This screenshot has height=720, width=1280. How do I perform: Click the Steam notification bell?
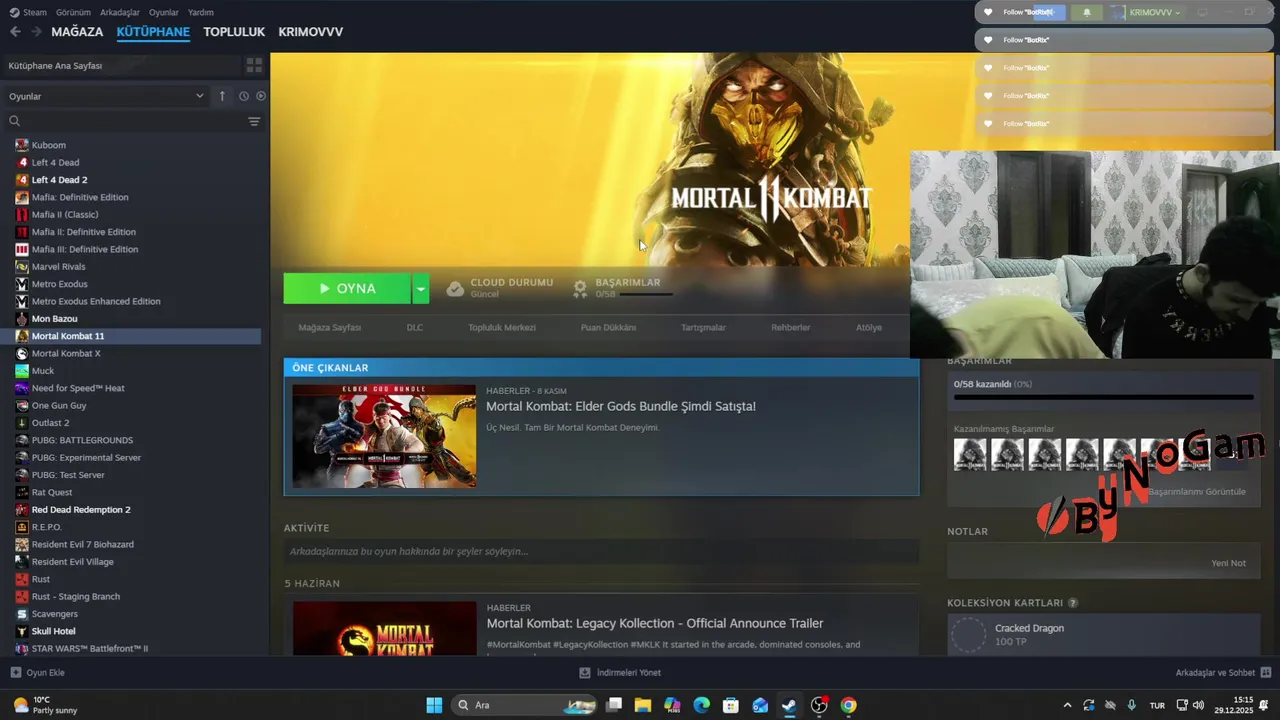[x=1087, y=12]
